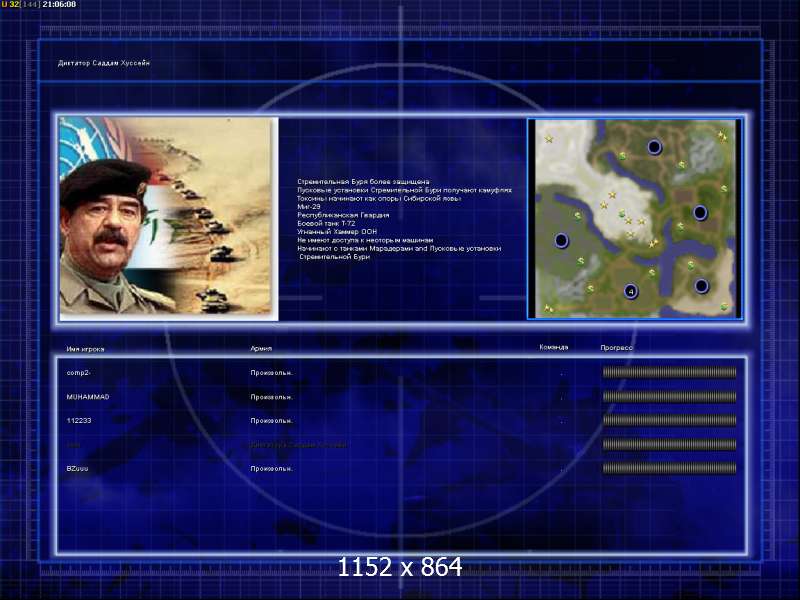Click the clock readout "21:06:08"
The width and height of the screenshot is (800, 600).
[59, 4]
